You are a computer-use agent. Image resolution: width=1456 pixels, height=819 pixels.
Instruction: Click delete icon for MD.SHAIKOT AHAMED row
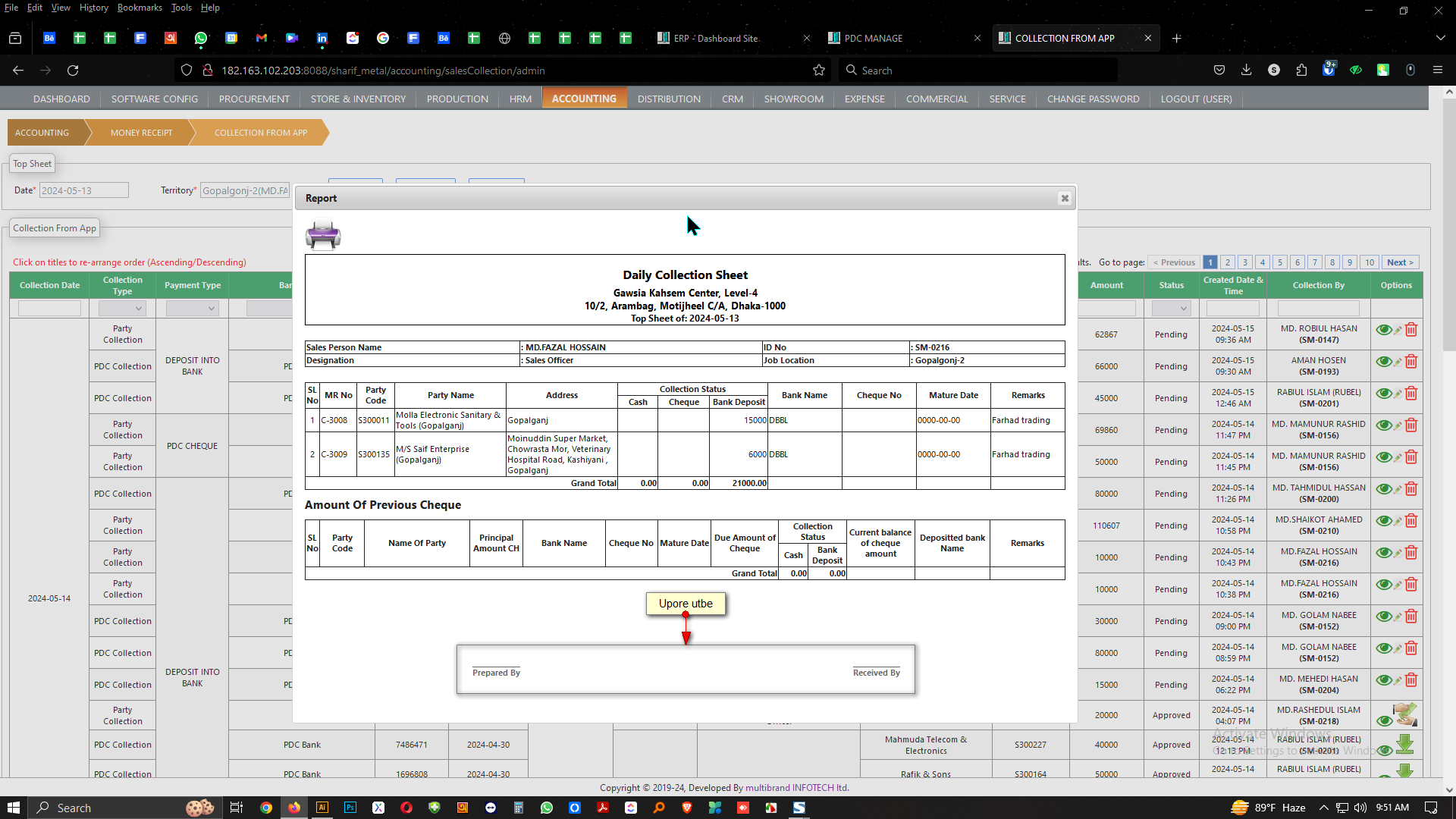[x=1411, y=521]
